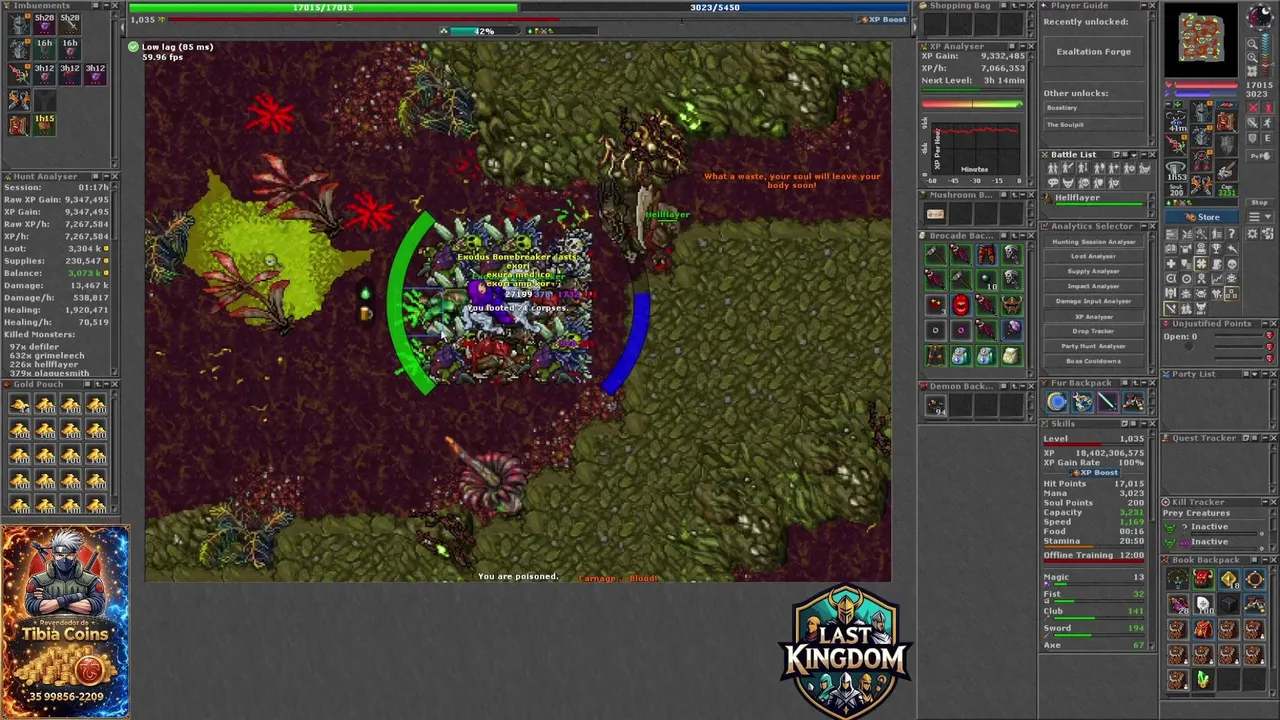Toggle the running-figure chase mode
Viewport: 1280px width, 720px height.
point(1267,123)
